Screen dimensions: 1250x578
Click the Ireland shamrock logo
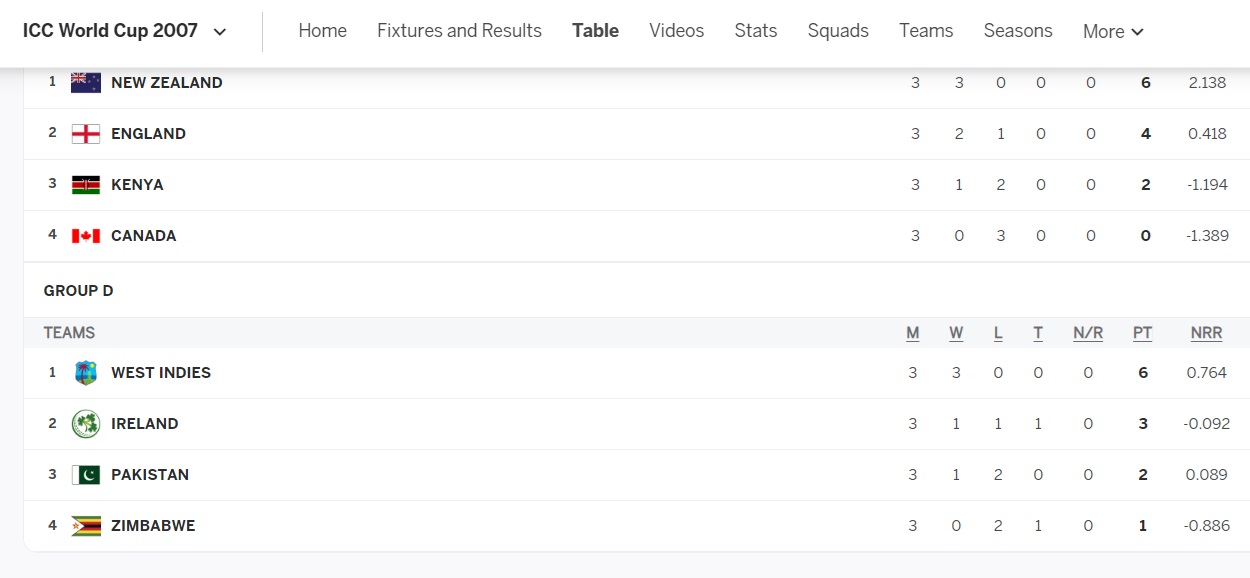86,424
